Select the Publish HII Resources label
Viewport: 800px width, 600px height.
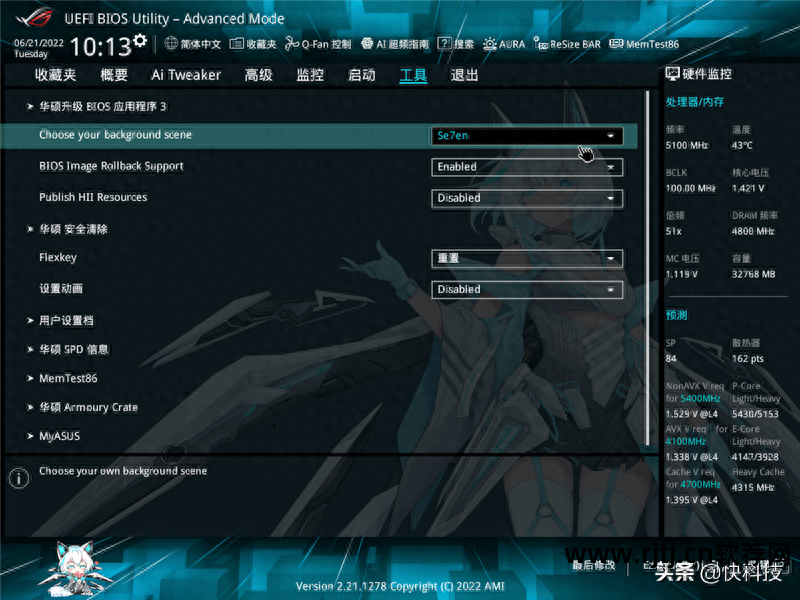tap(93, 197)
